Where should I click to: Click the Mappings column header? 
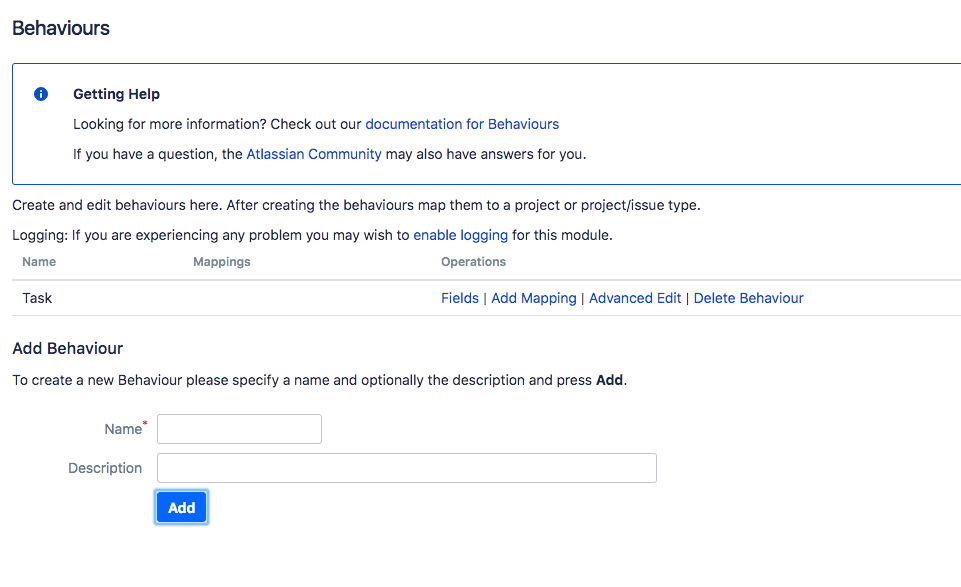point(221,262)
